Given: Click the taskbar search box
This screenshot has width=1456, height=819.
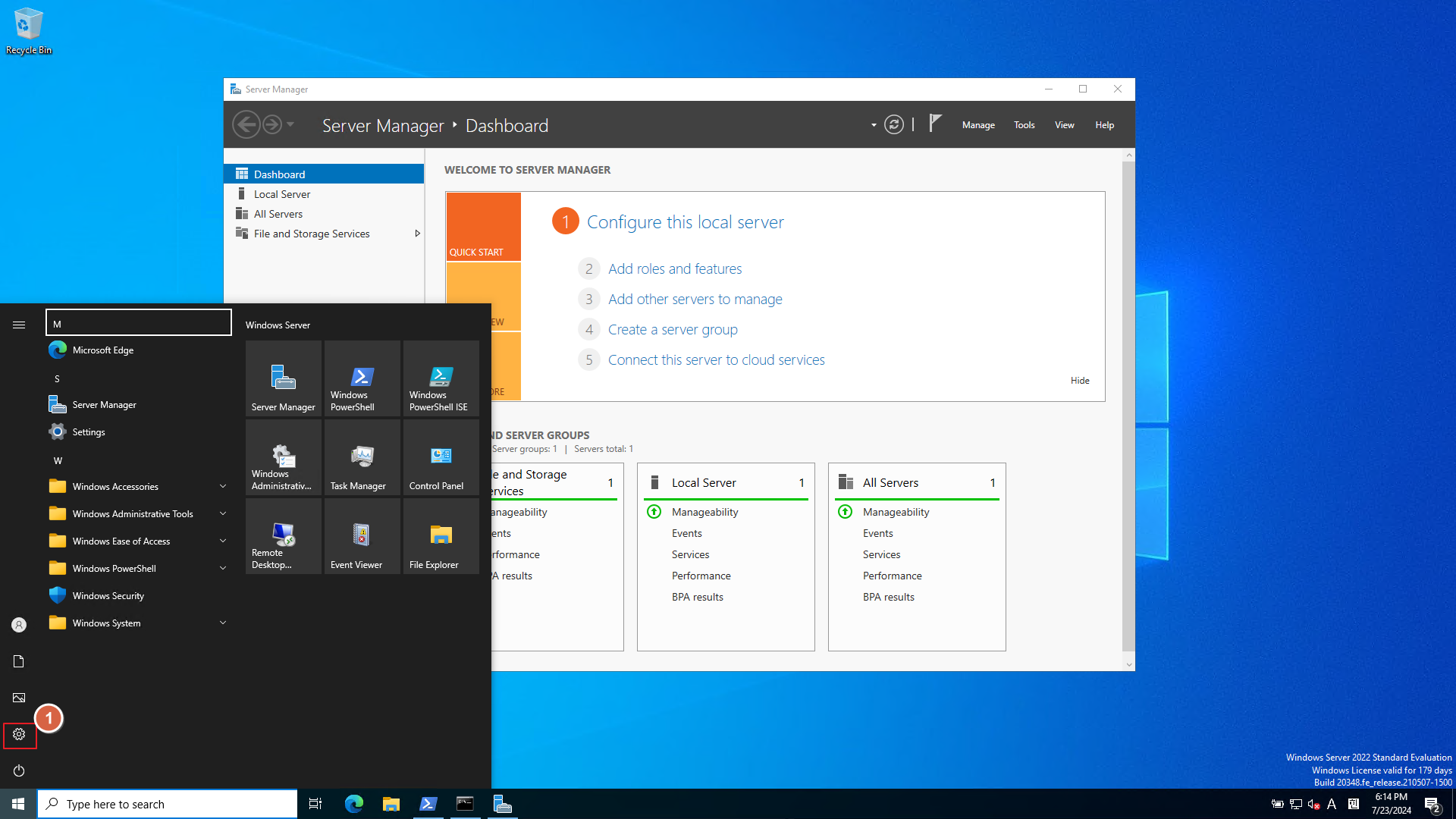Looking at the screenshot, I should (x=168, y=804).
